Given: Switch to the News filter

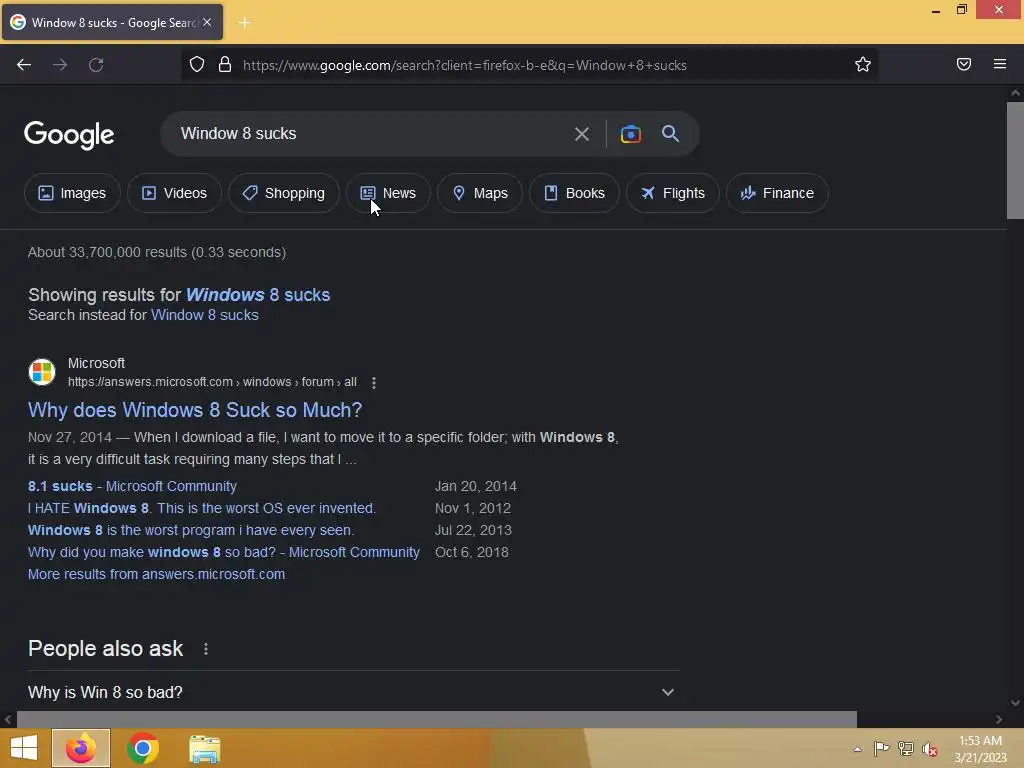Looking at the screenshot, I should 389,193.
